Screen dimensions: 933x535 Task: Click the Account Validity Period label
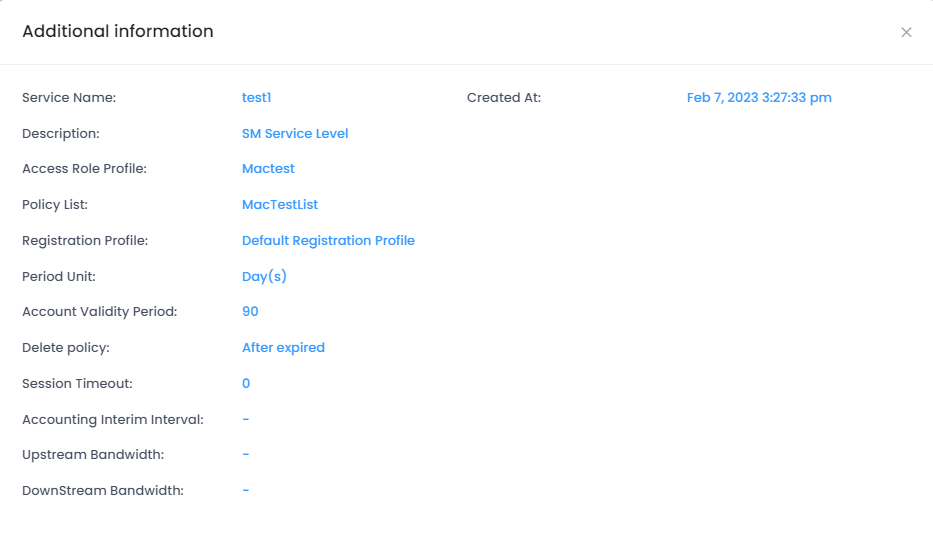tap(99, 312)
